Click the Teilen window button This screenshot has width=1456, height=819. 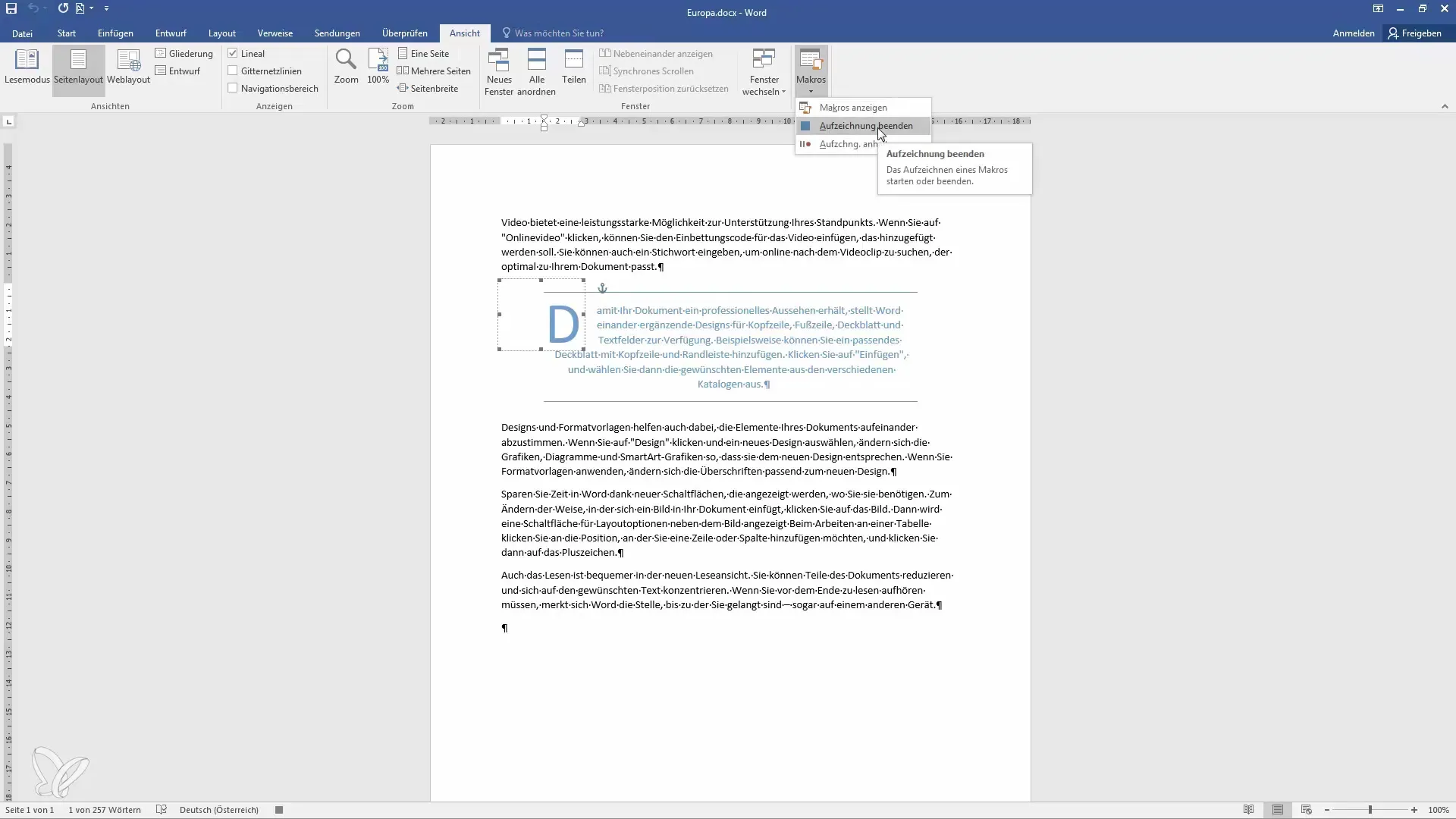tap(574, 67)
